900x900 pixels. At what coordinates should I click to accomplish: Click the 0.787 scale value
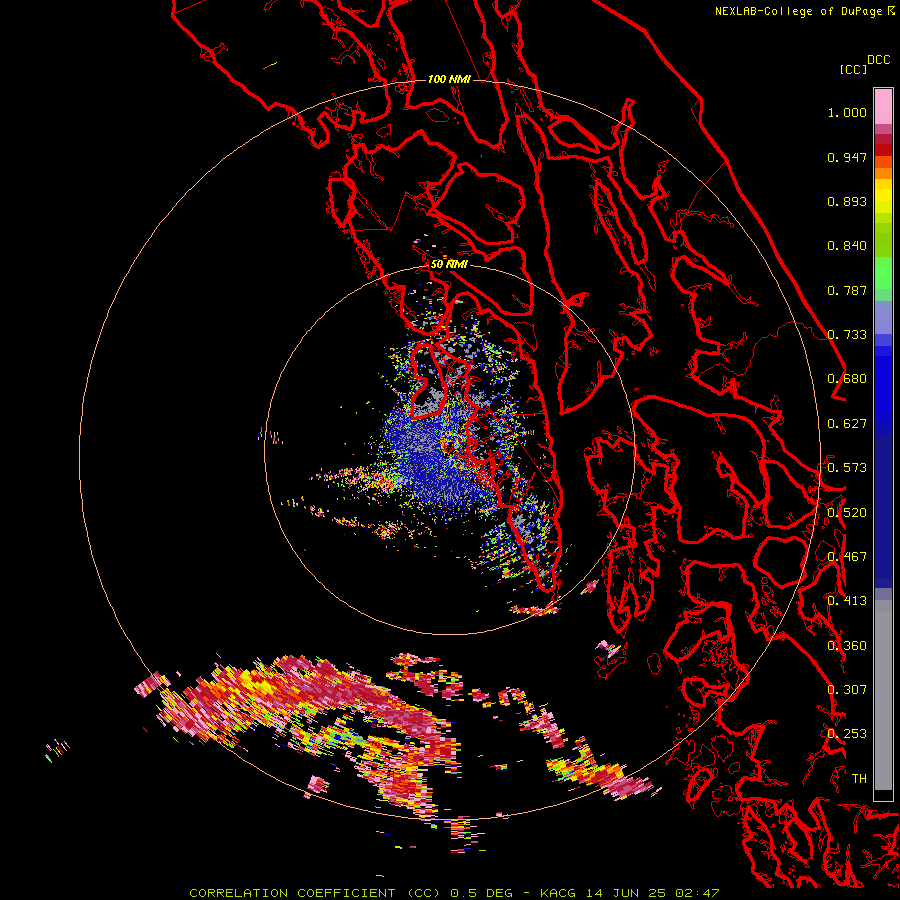coord(847,290)
